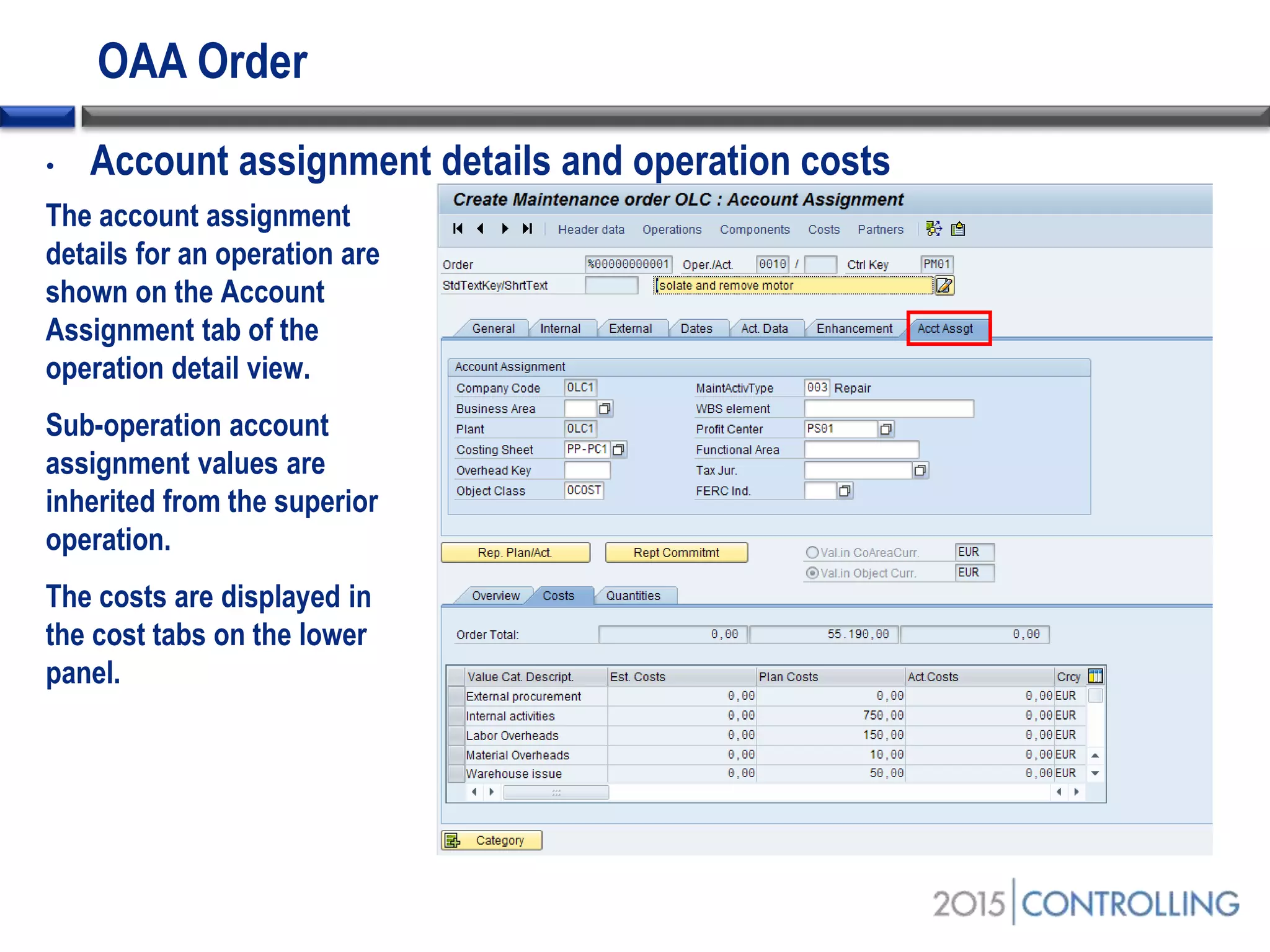Click Operations in the toolbar

point(672,229)
